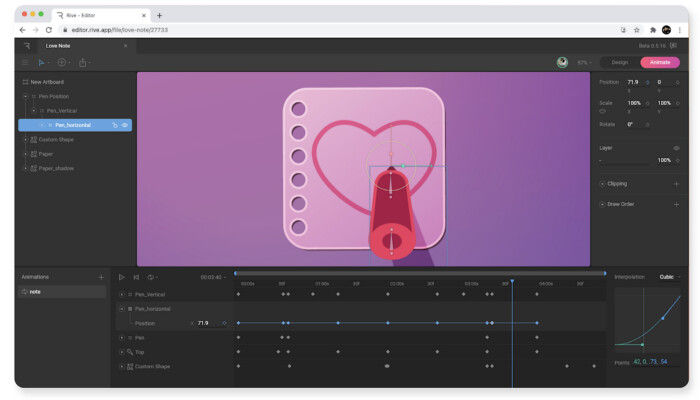Collapse the Draw Order section
This screenshot has width=700, height=400.
click(602, 204)
